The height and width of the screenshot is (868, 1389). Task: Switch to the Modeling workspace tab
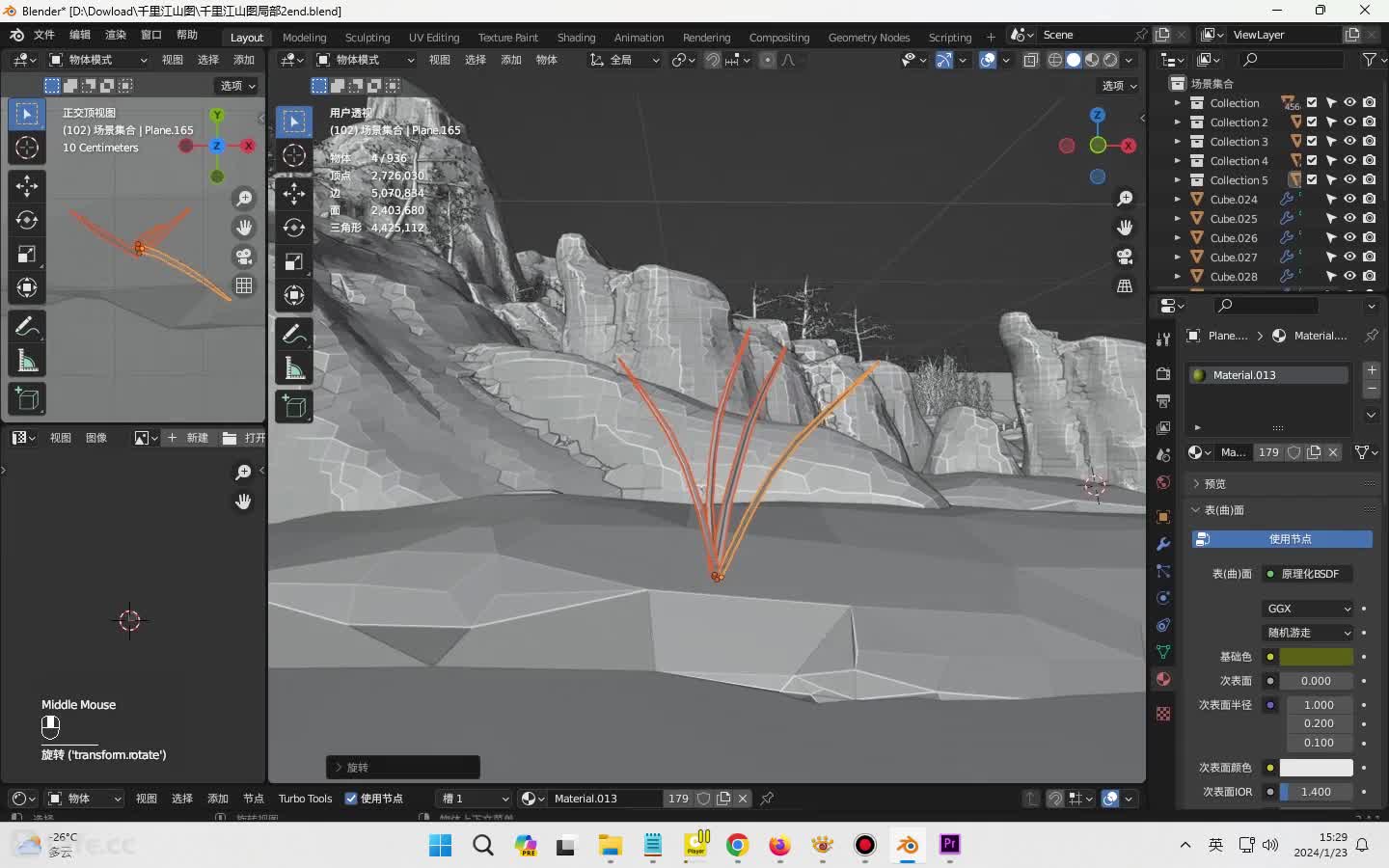click(305, 38)
